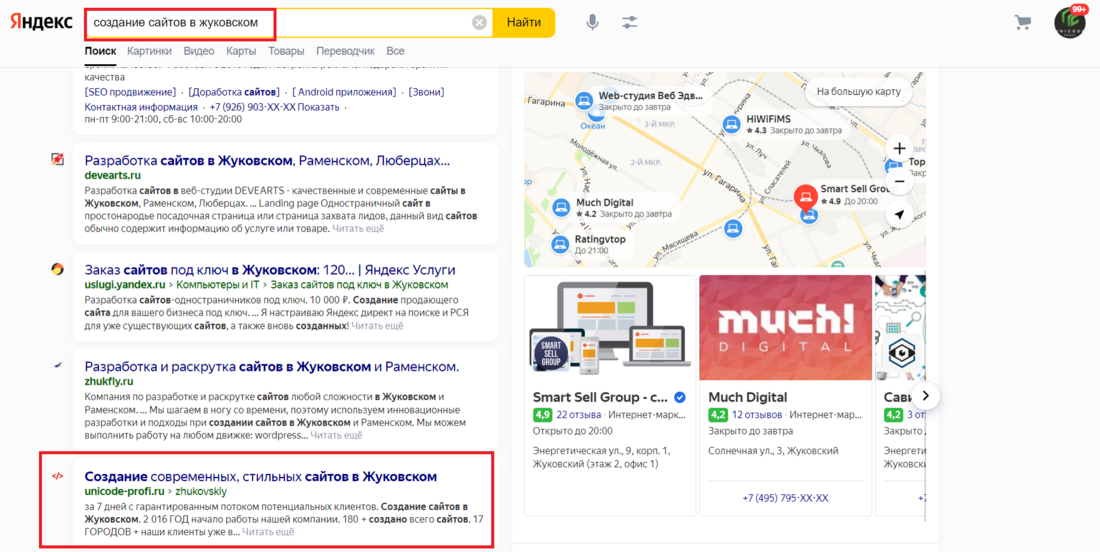Open the Переводчик tab
The width and height of the screenshot is (1100, 552).
[345, 51]
